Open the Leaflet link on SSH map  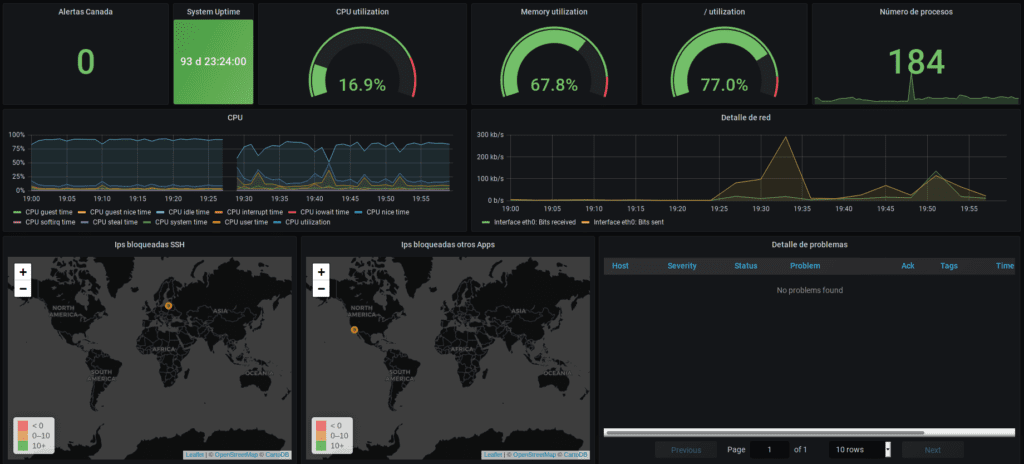[x=194, y=455]
